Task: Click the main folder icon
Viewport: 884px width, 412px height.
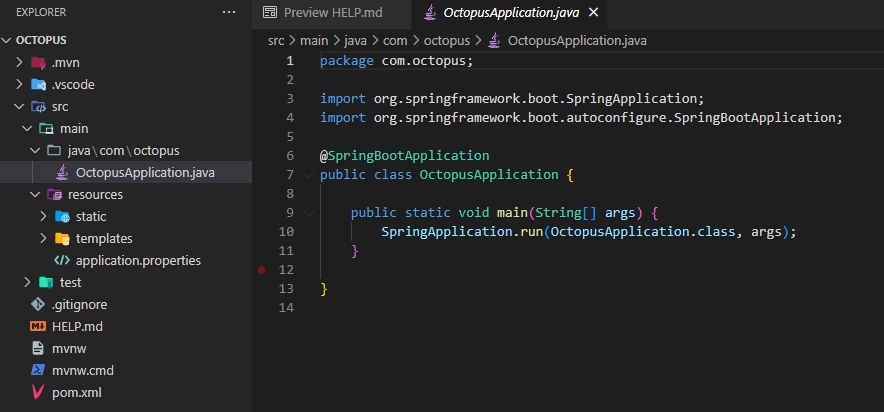Action: tap(46, 129)
